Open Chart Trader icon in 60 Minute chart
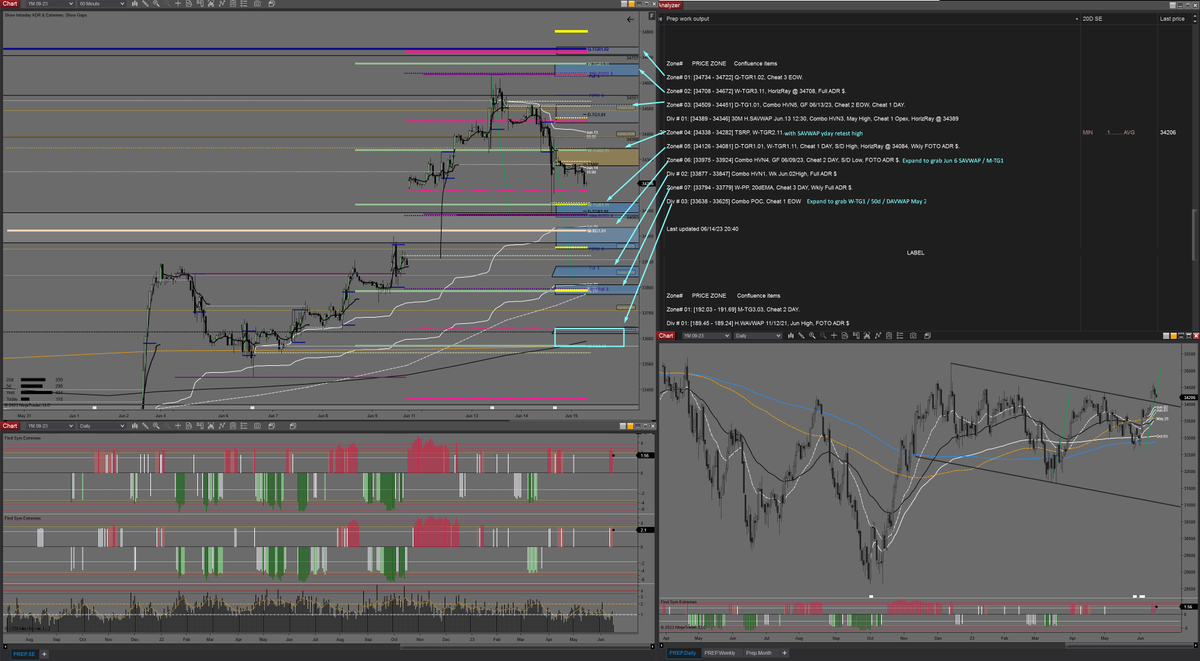 (189, 5)
